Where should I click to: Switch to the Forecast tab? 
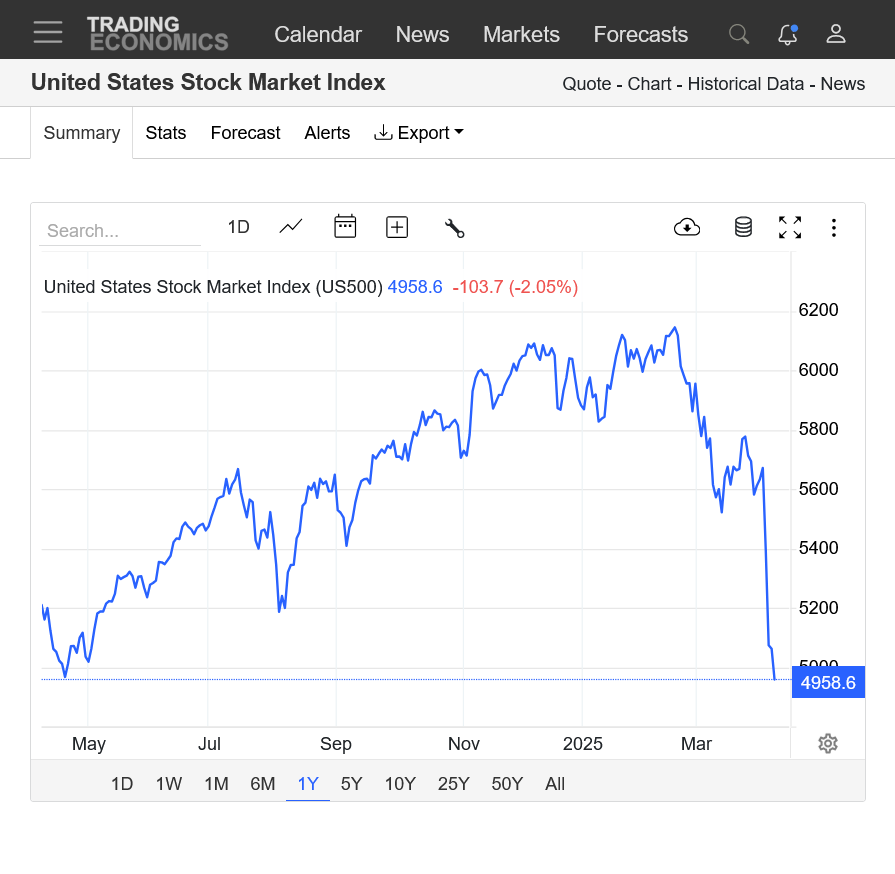click(245, 133)
